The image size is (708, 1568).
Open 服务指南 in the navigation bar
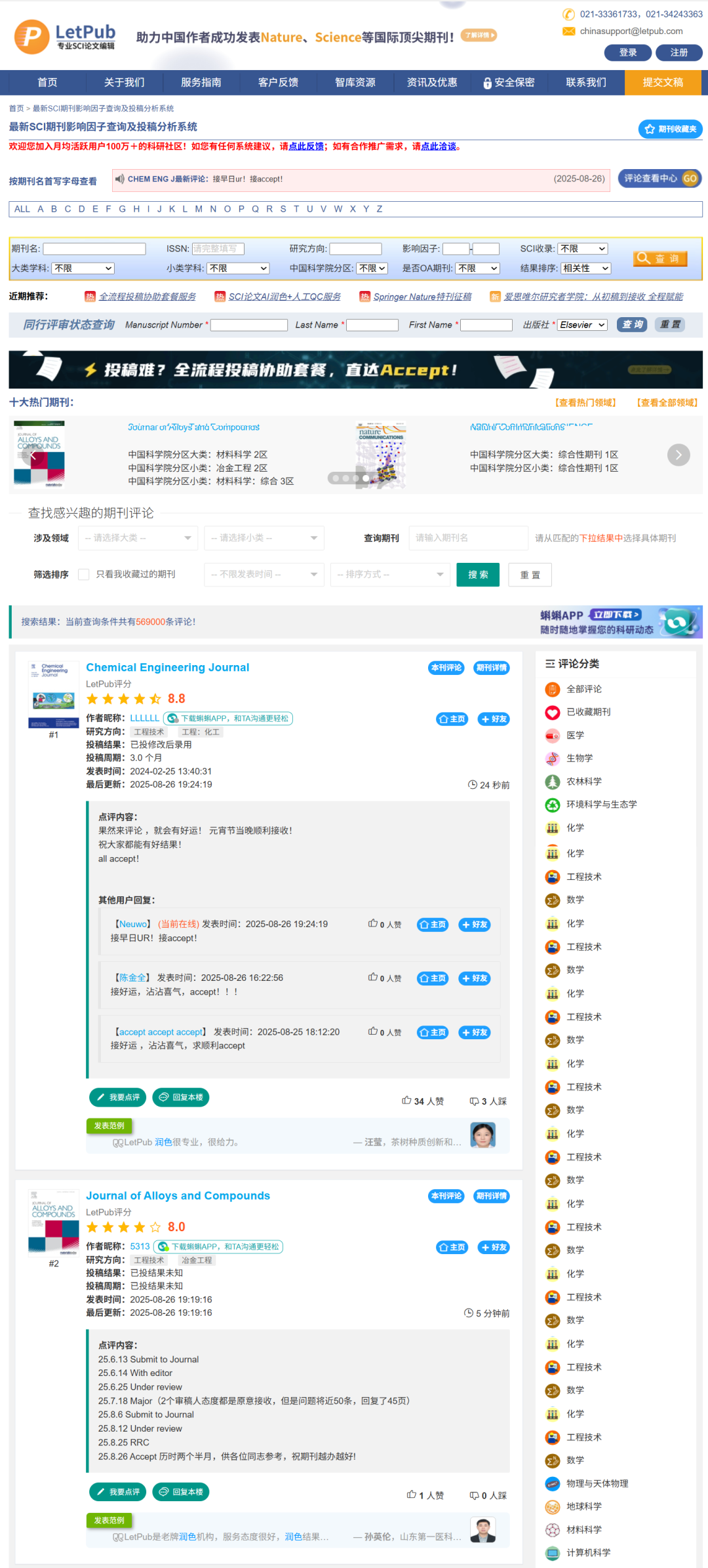[201, 83]
